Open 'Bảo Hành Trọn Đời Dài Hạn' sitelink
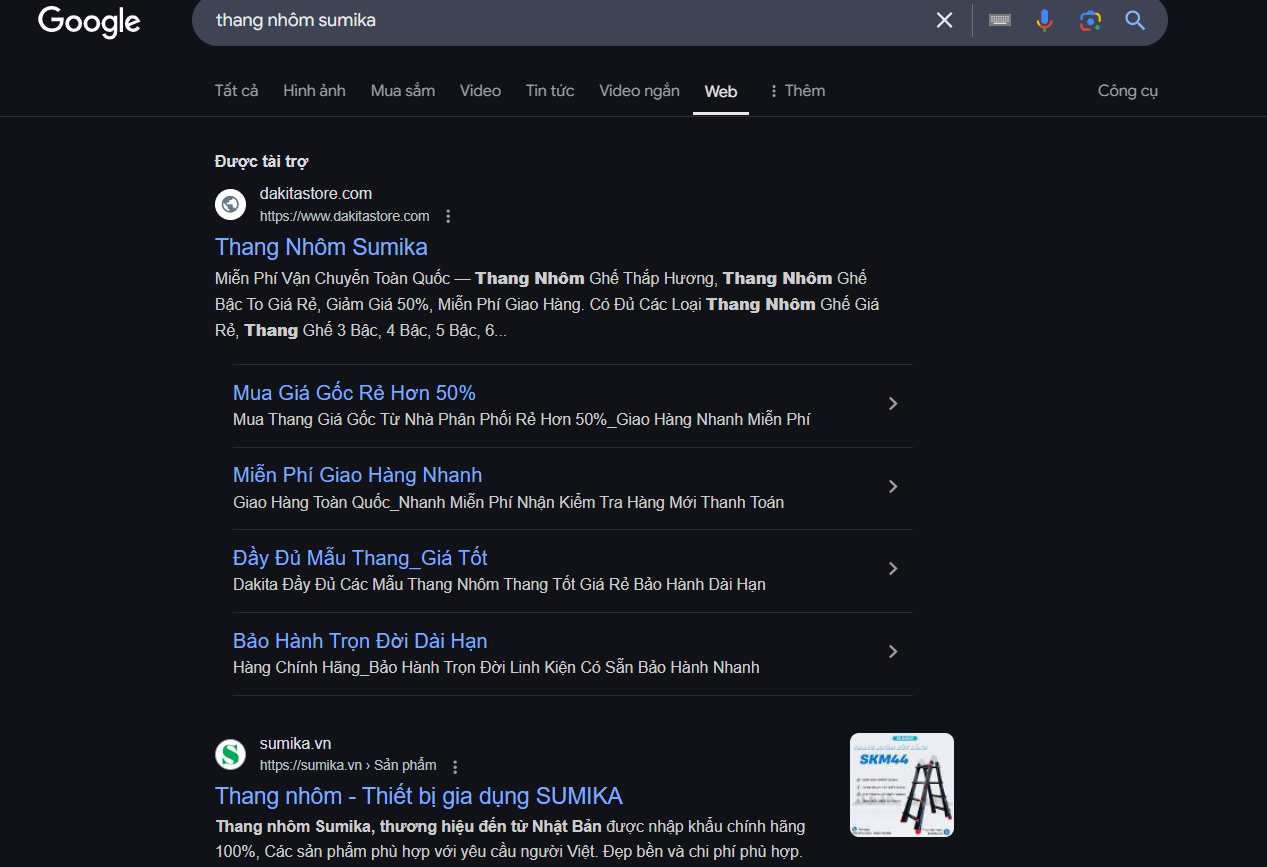Viewport: 1267px width, 867px height. coord(360,641)
